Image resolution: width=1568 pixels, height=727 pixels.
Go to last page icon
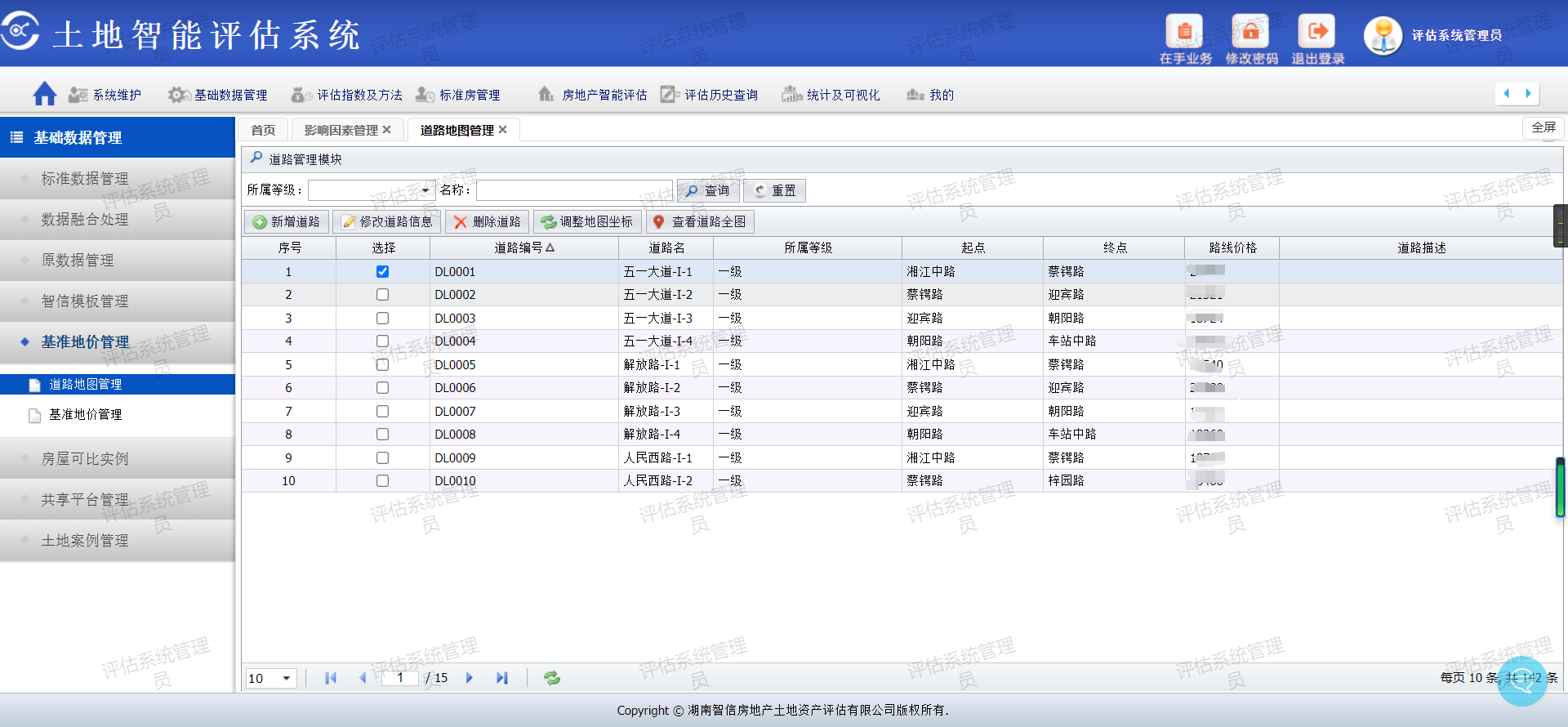[502, 678]
